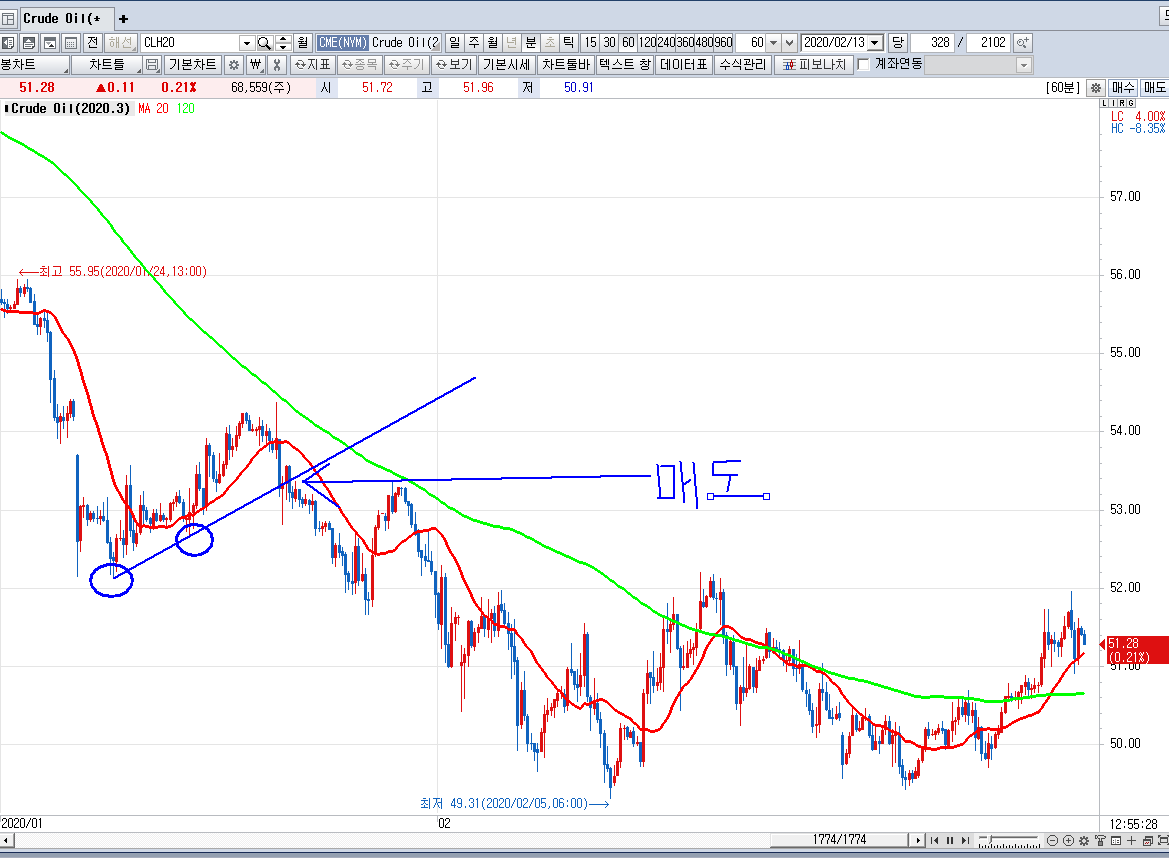Open the Fibonacci (피보나치) tool
This screenshot has width=1169, height=858.
[x=813, y=65]
